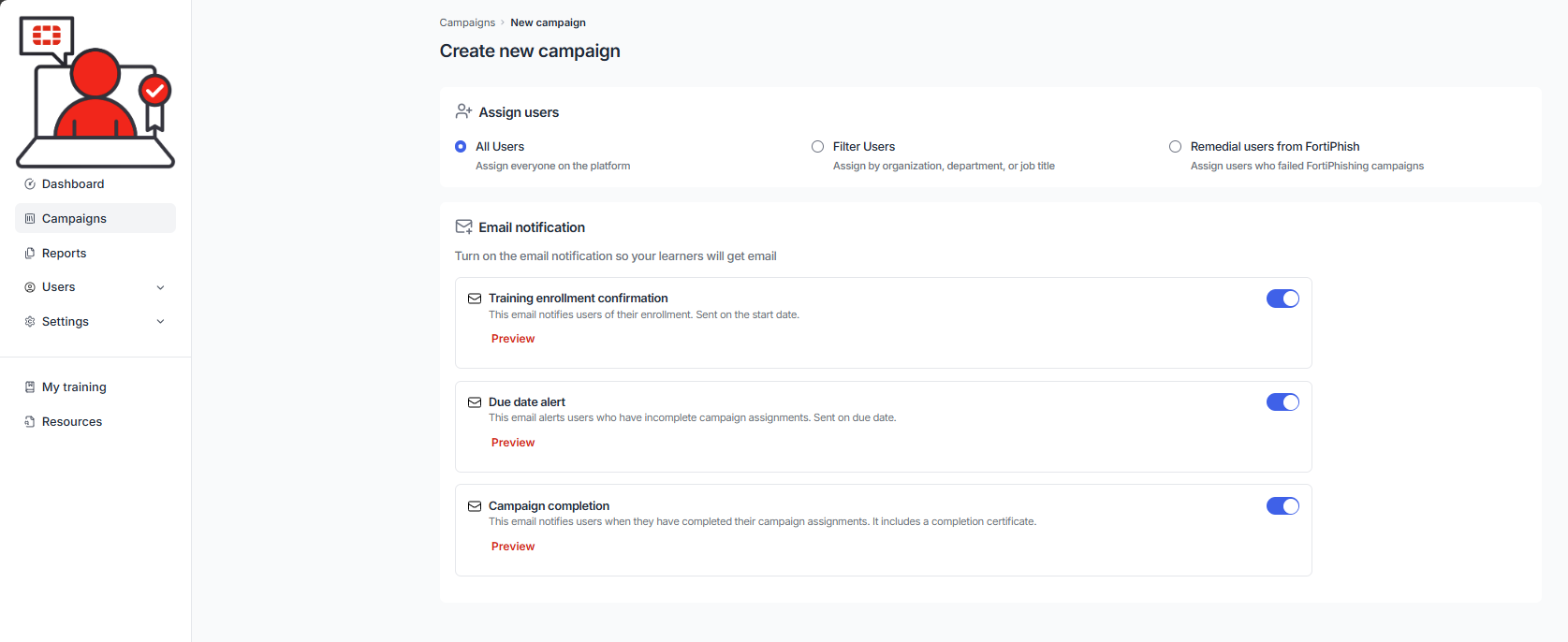Select the Filter Users radio option
Image resolution: width=1568 pixels, height=642 pixels.
818,147
